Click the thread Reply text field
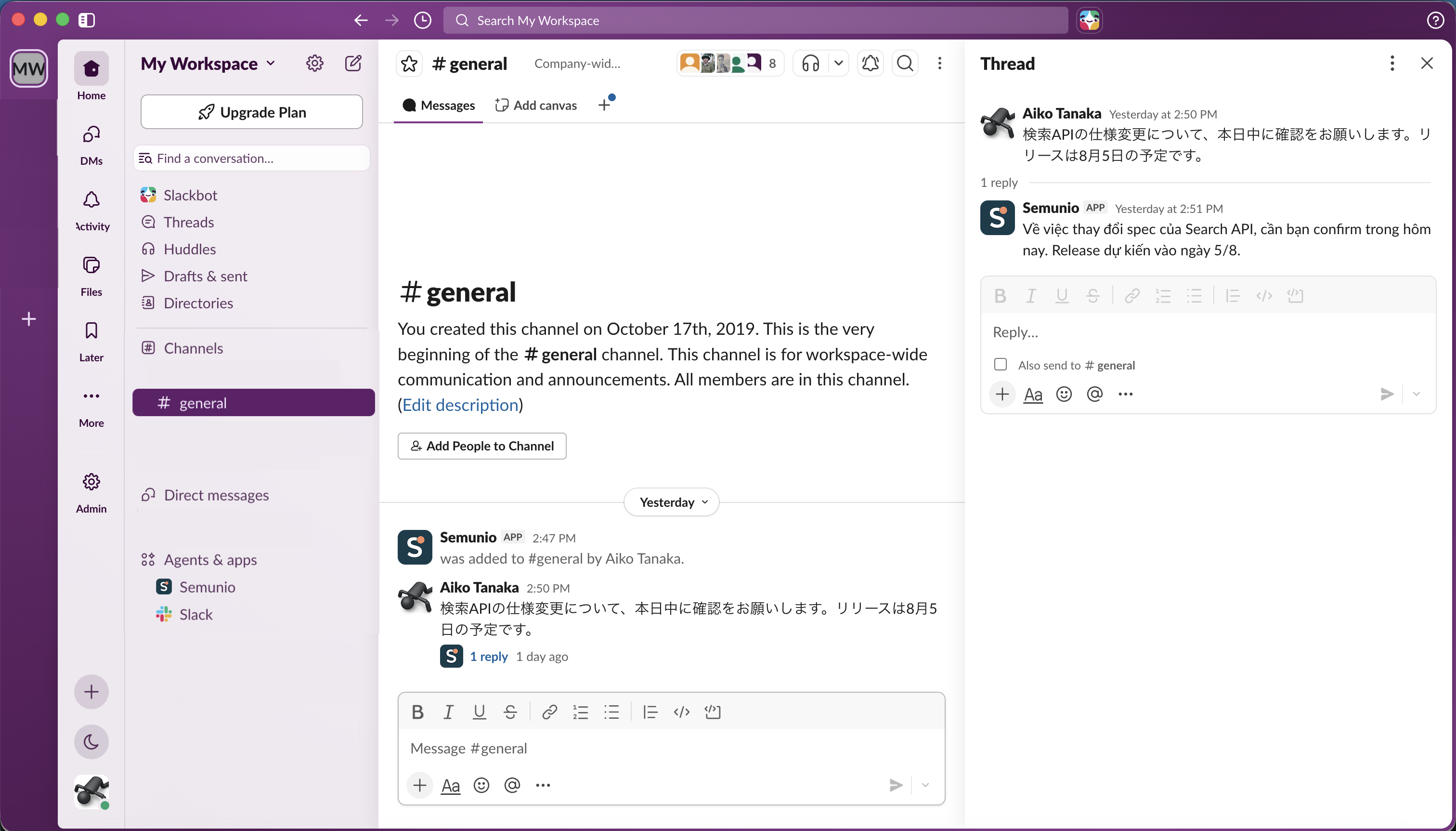The image size is (1456, 831). pyautogui.click(x=1208, y=332)
